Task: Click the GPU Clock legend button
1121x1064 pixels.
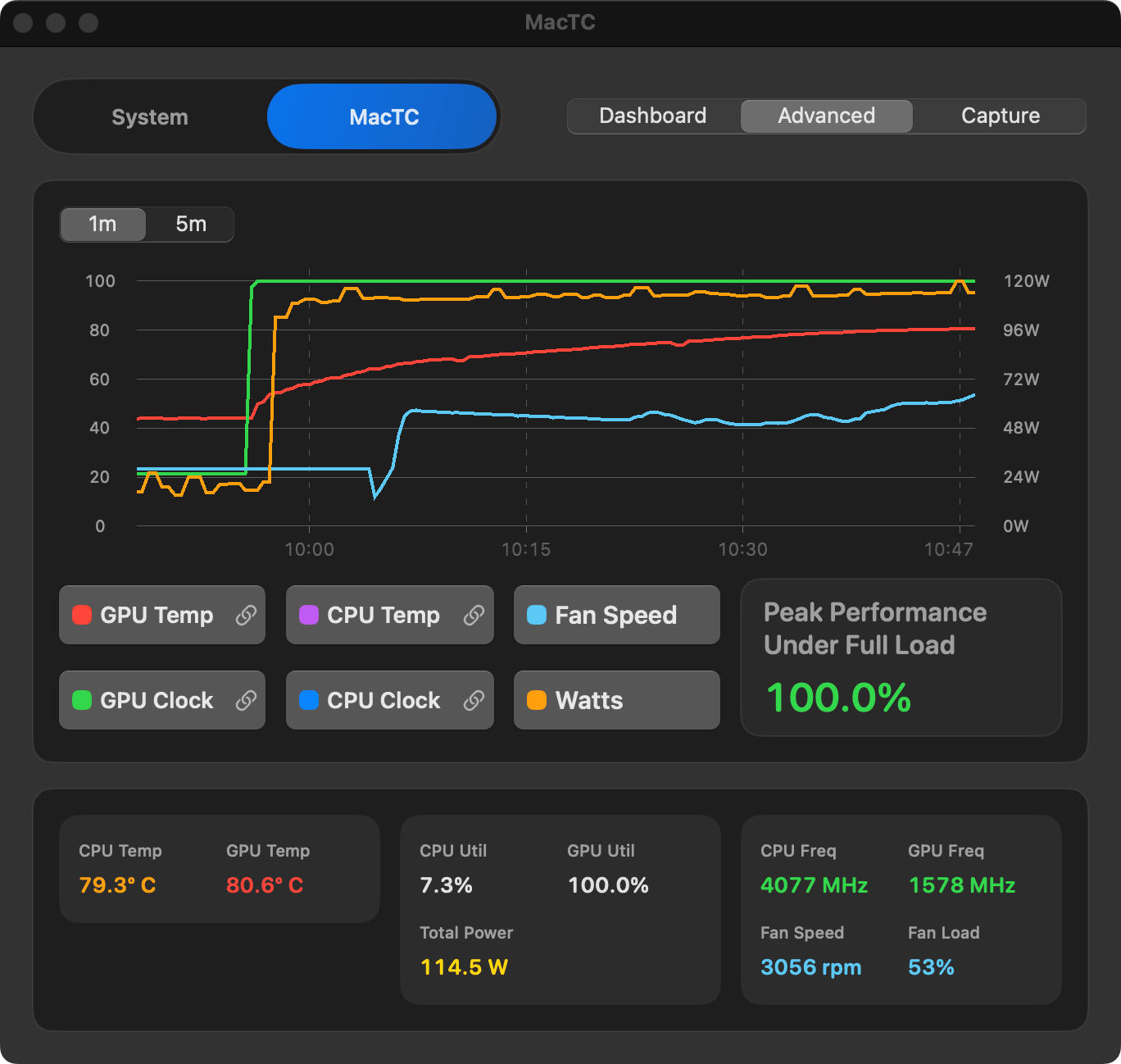Action: tap(161, 700)
